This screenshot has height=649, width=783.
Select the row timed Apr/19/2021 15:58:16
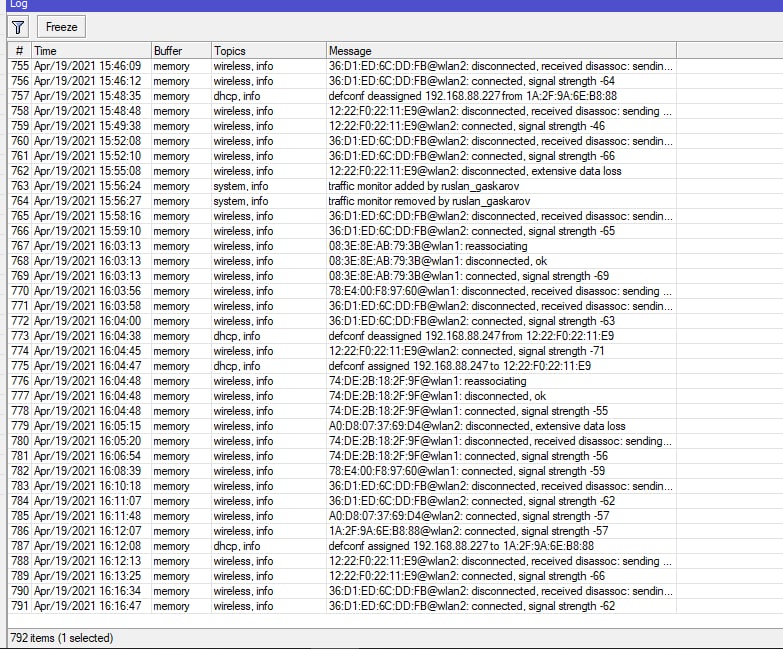(x=342, y=216)
